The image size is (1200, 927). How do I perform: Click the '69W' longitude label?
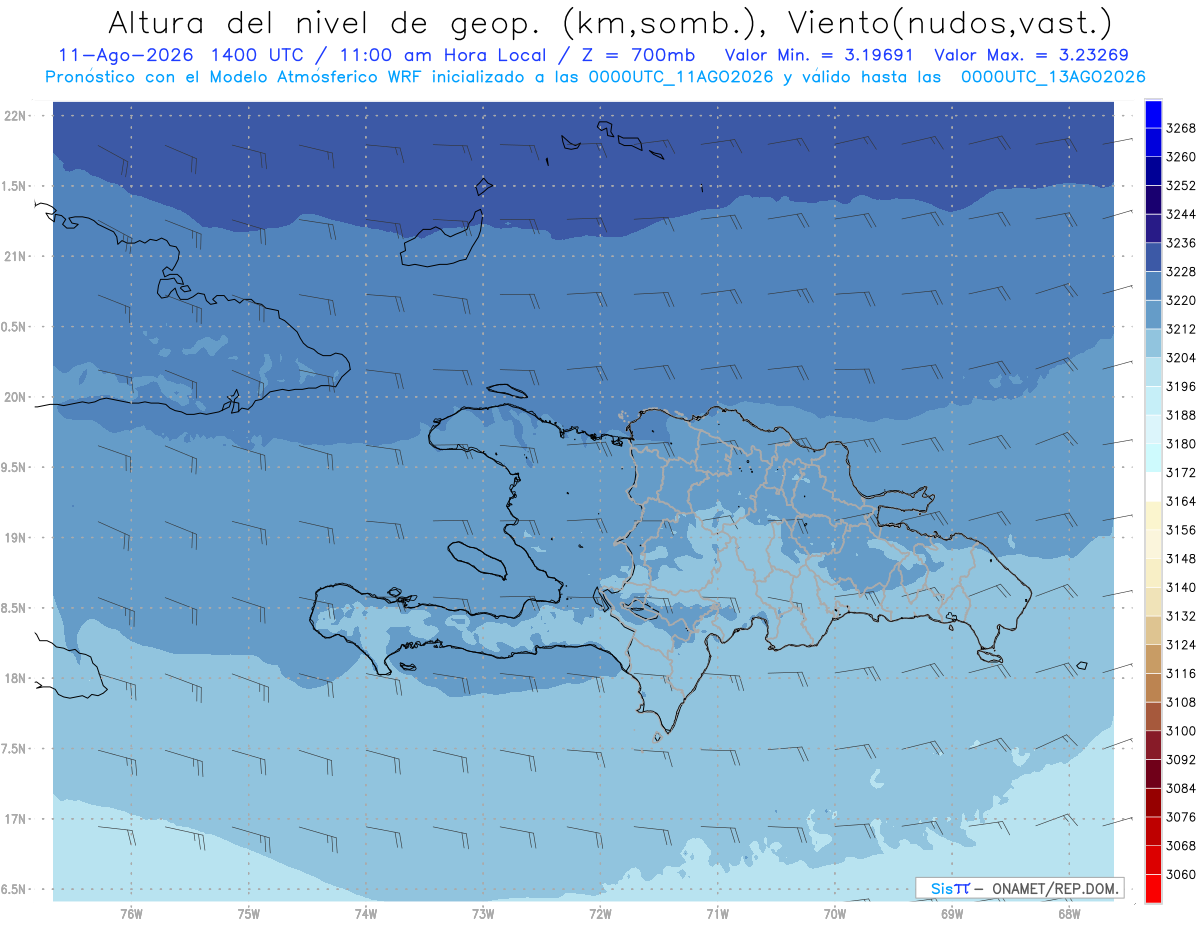pyautogui.click(x=951, y=914)
